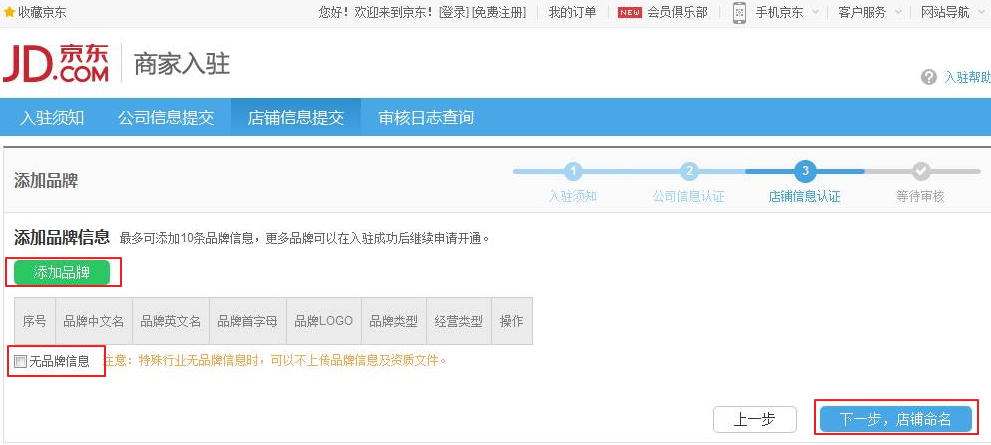Click the 下一步，店铺命名 button
The width and height of the screenshot is (991, 445).
pos(896,419)
